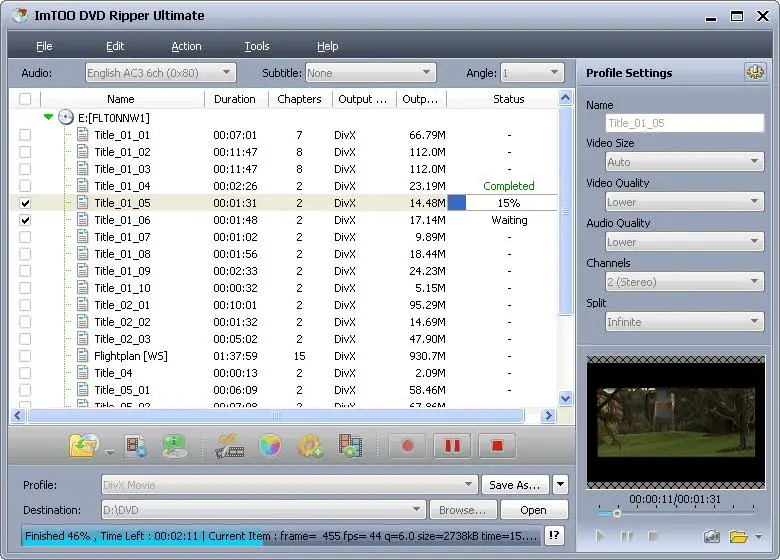Click the Open destination button
Viewport: 780px width, 560px height.
click(533, 510)
